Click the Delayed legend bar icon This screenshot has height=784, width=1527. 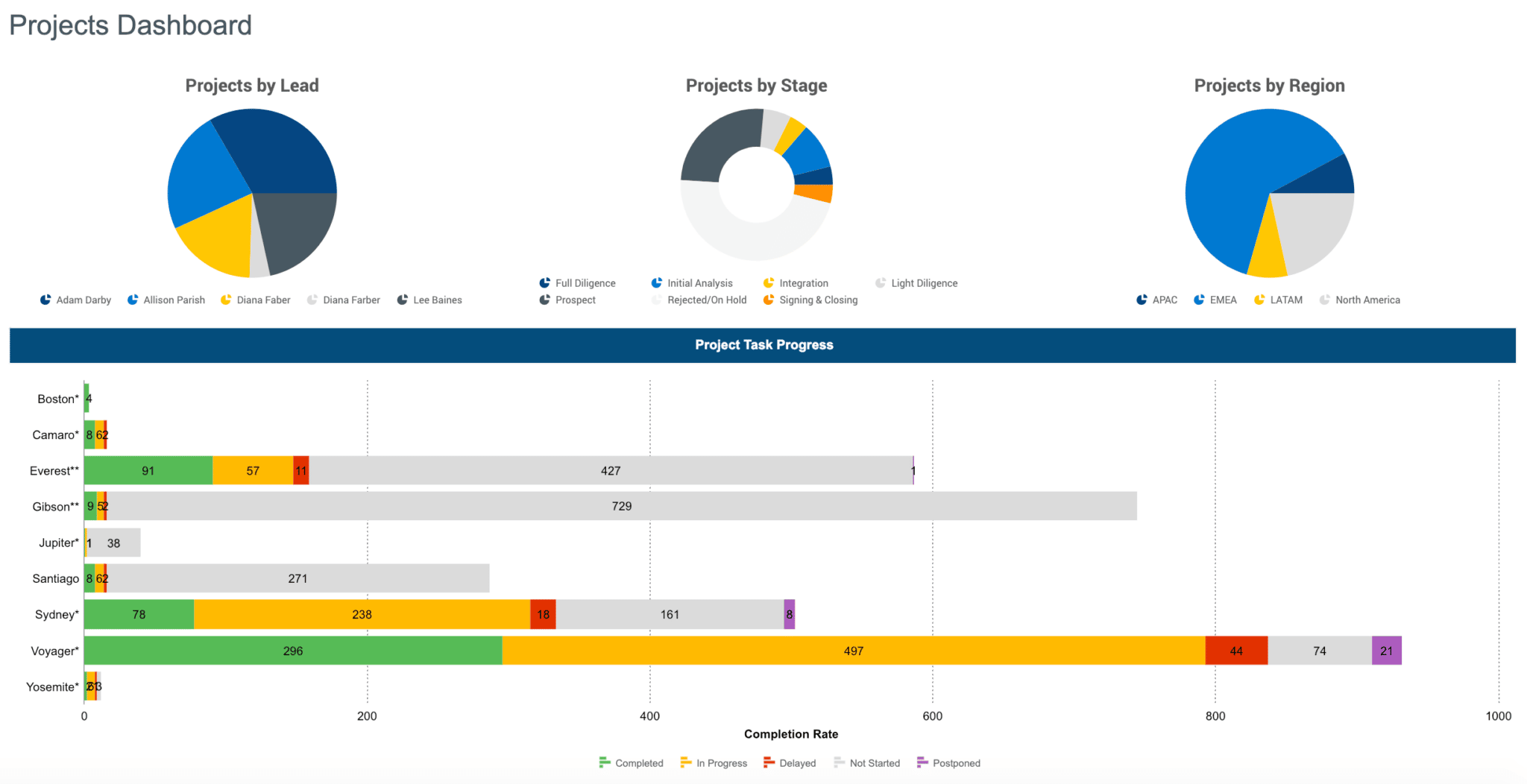pos(769,762)
